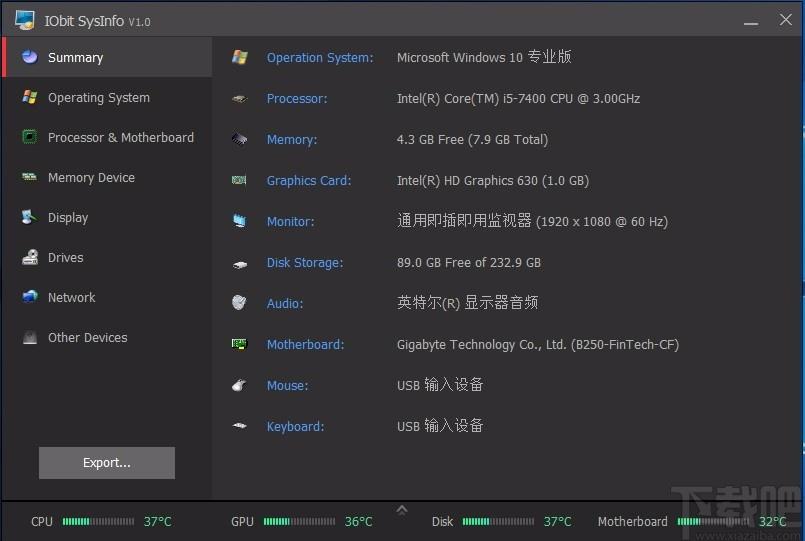Click the Monitor: label link
Screen dimensions: 805x541
[290, 222]
